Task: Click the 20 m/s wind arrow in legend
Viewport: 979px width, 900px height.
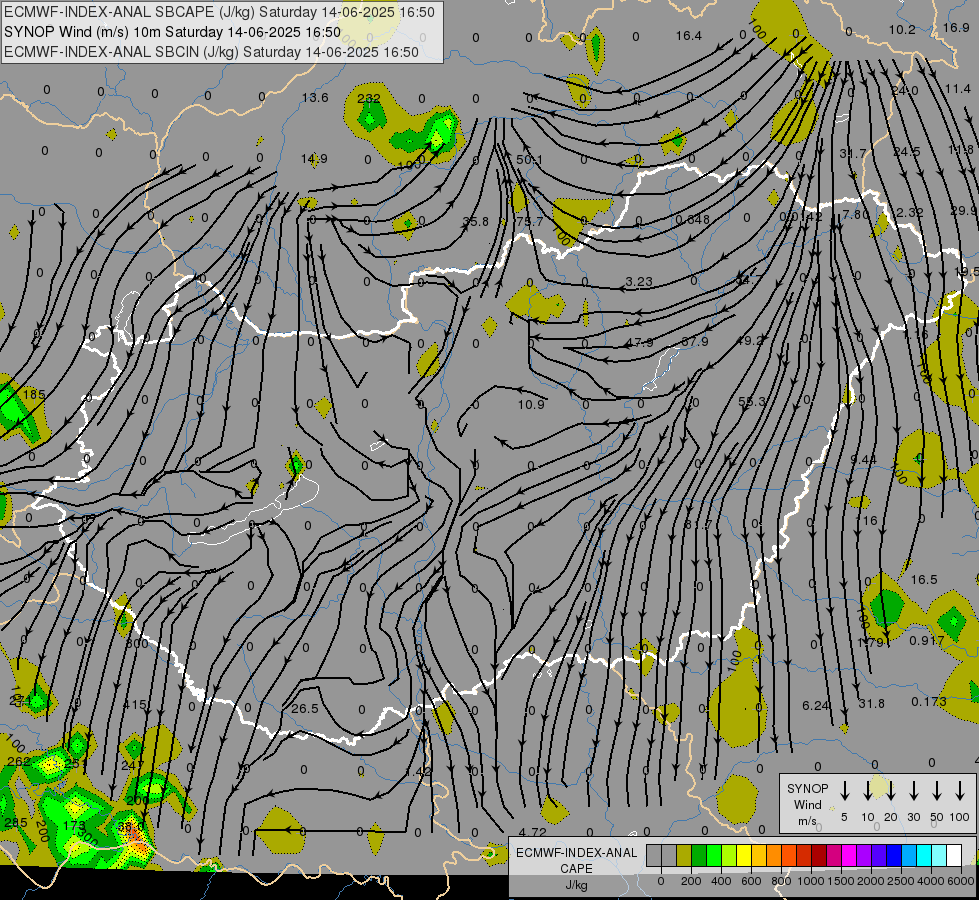Action: (890, 790)
